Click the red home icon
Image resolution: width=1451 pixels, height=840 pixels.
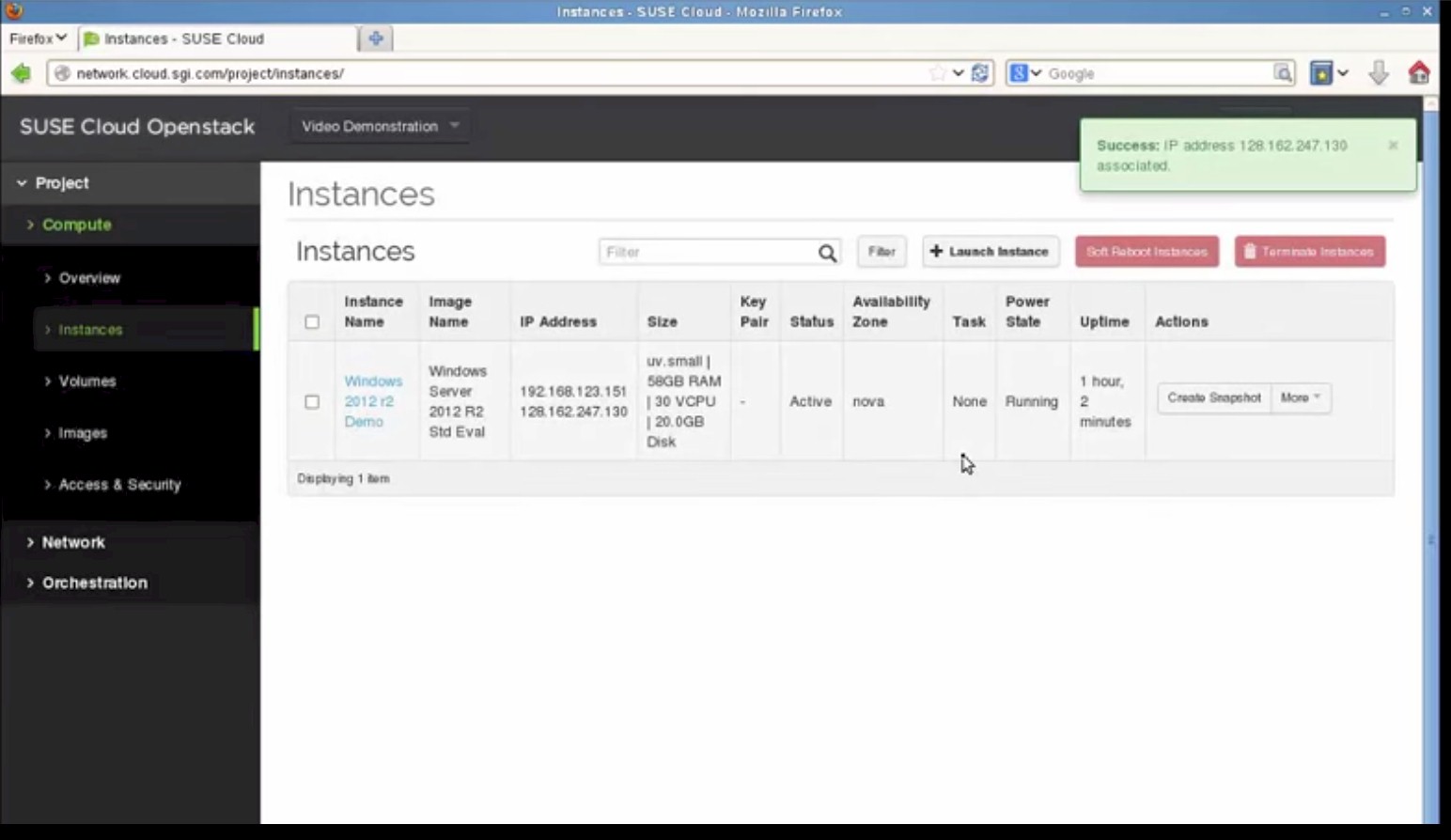(x=1419, y=72)
